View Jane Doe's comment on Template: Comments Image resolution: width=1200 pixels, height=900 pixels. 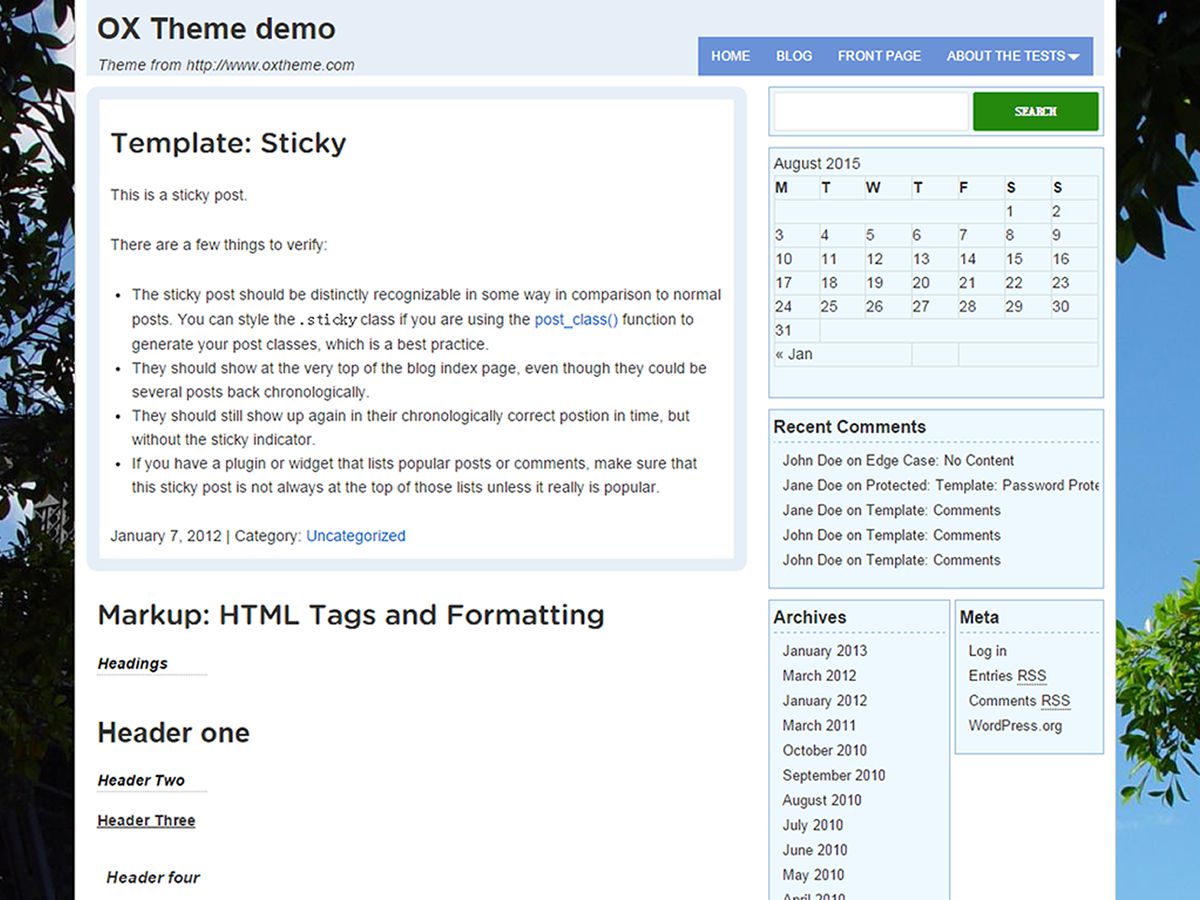click(x=890, y=510)
